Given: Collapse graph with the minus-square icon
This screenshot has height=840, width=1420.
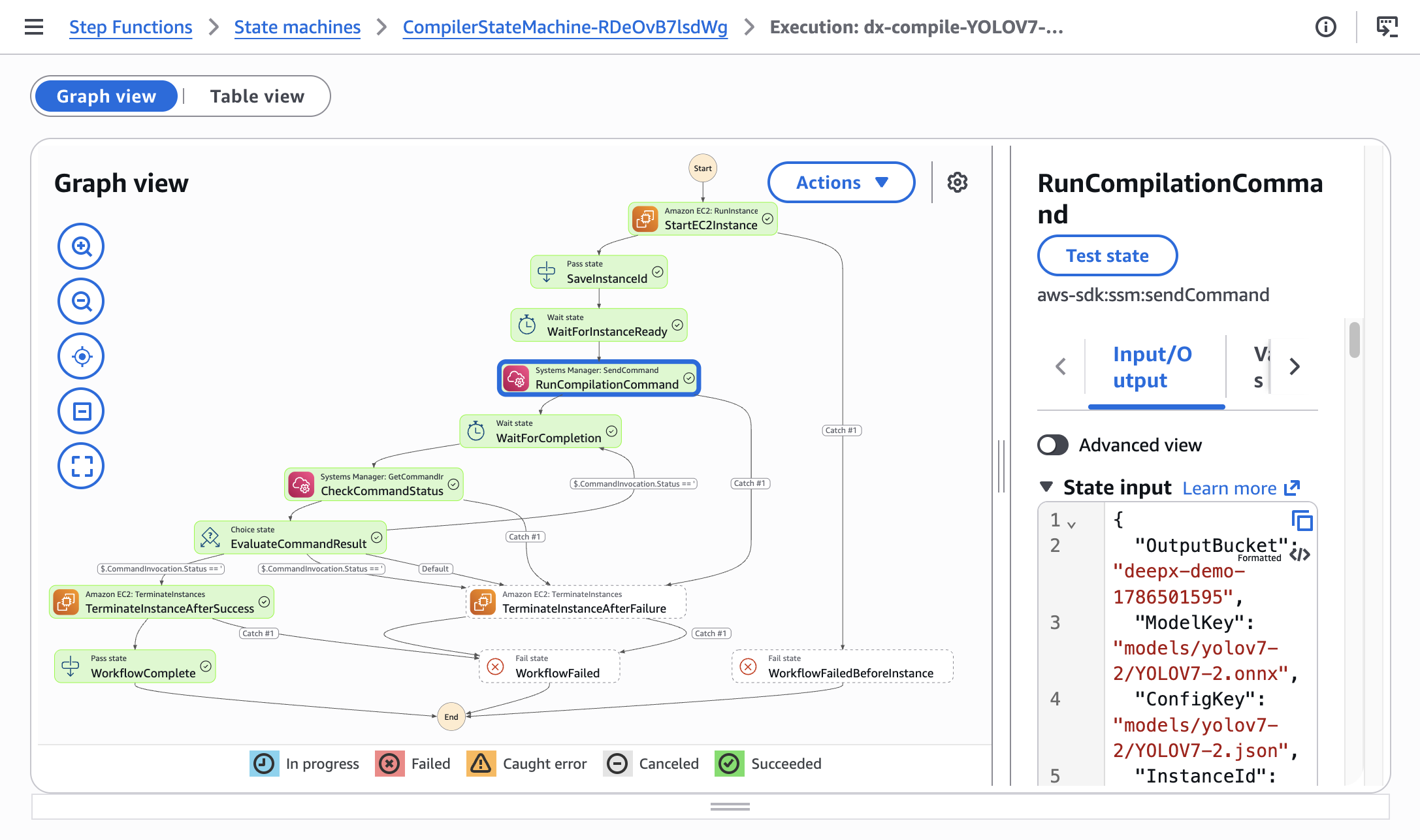Looking at the screenshot, I should 81,411.
